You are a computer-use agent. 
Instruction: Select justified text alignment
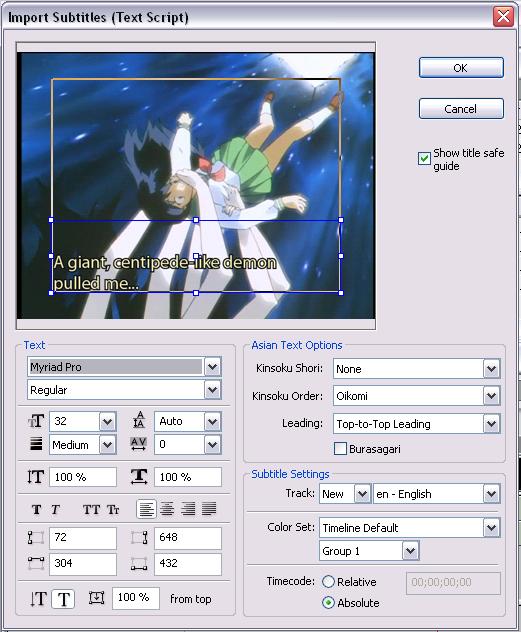(x=209, y=509)
